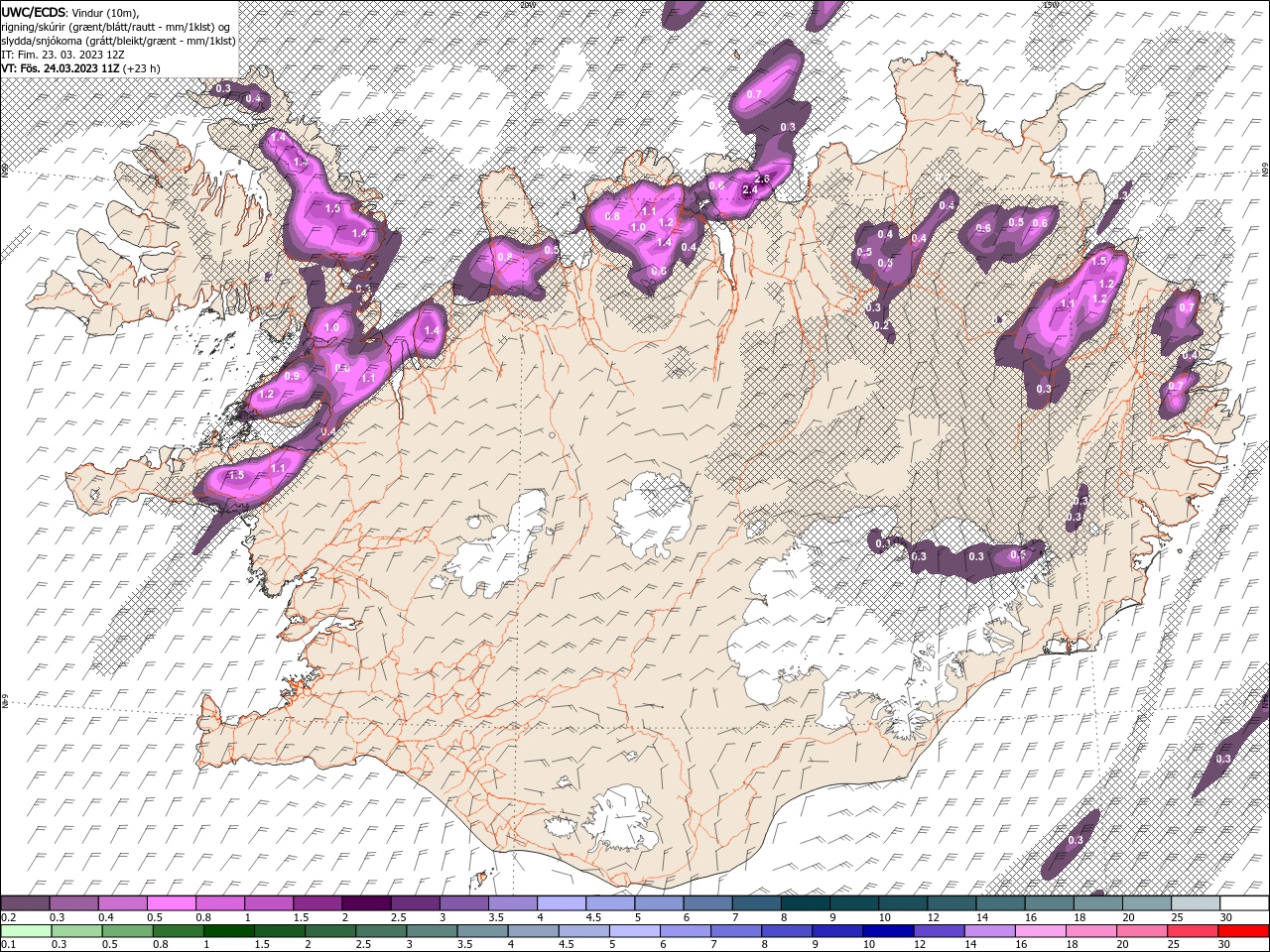Select the rain scale swatch for 6–7 mm
The height and width of the screenshot is (952, 1270).
tap(685, 931)
